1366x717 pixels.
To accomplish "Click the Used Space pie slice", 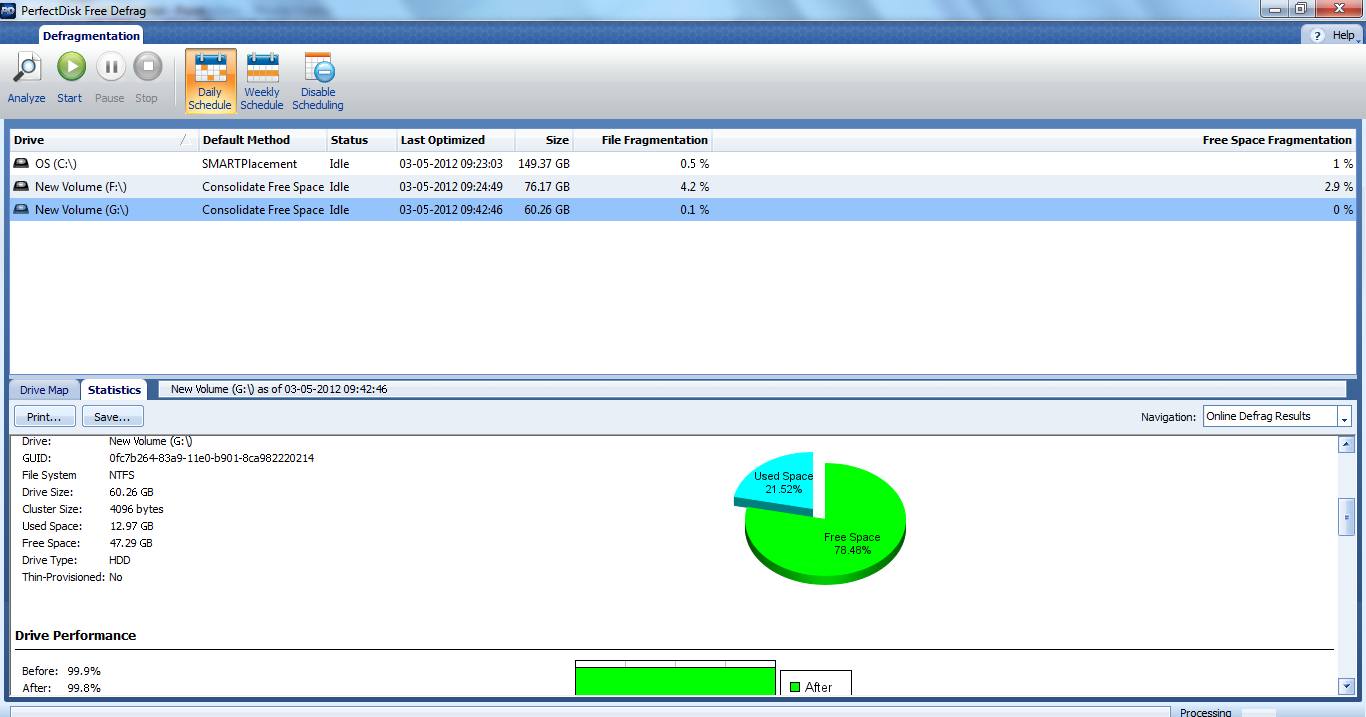I will 780,483.
